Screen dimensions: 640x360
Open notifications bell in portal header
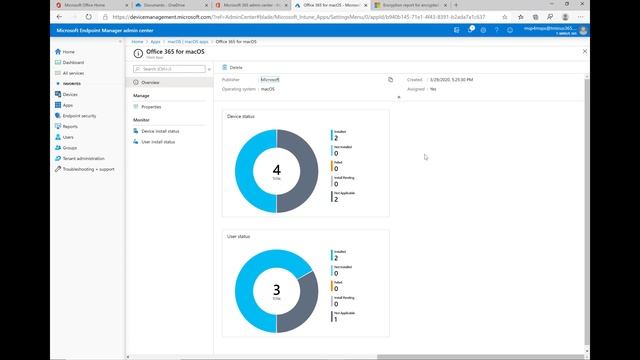(x=470, y=30)
